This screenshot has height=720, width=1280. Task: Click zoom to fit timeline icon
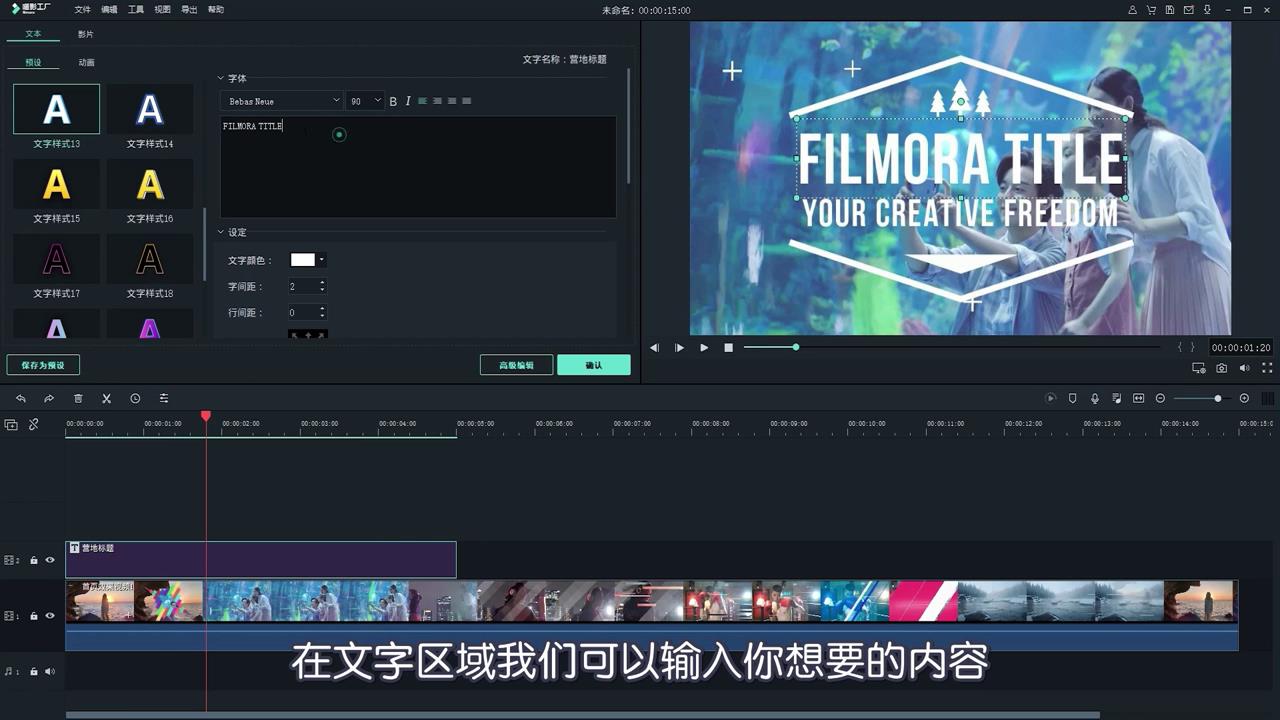click(1138, 398)
